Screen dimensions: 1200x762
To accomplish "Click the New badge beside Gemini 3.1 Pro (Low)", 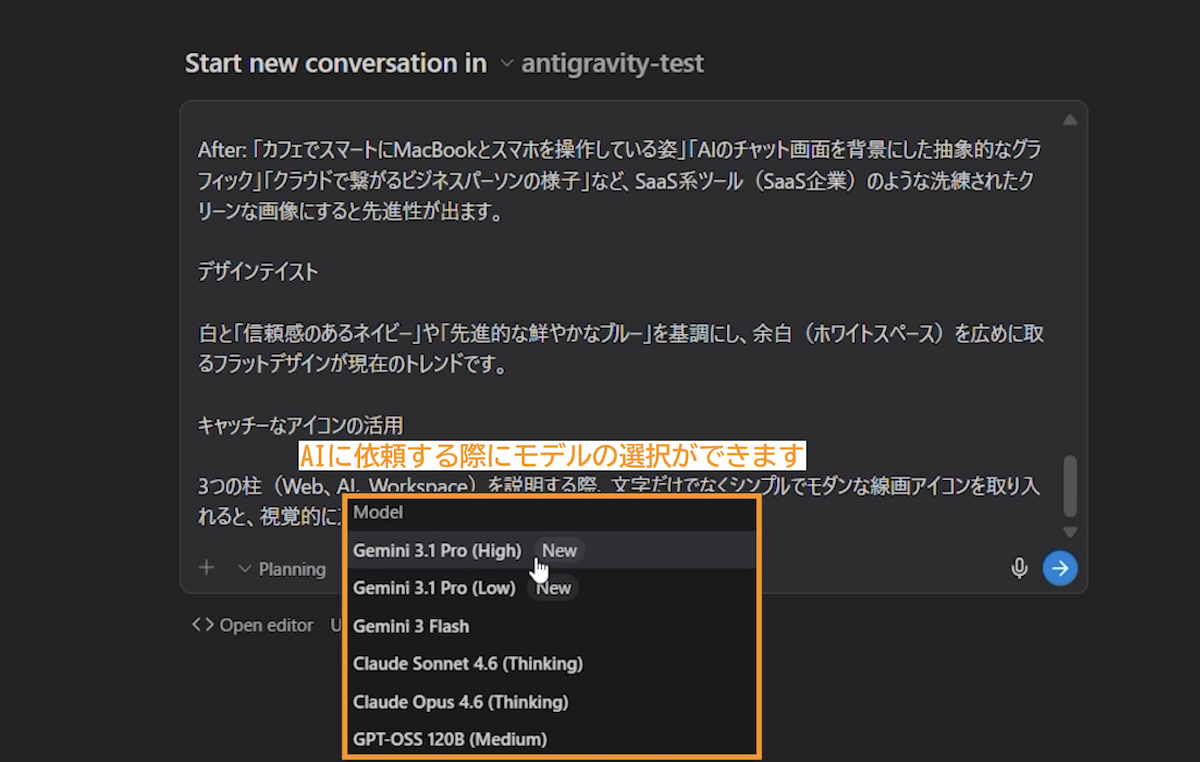I will [x=553, y=588].
